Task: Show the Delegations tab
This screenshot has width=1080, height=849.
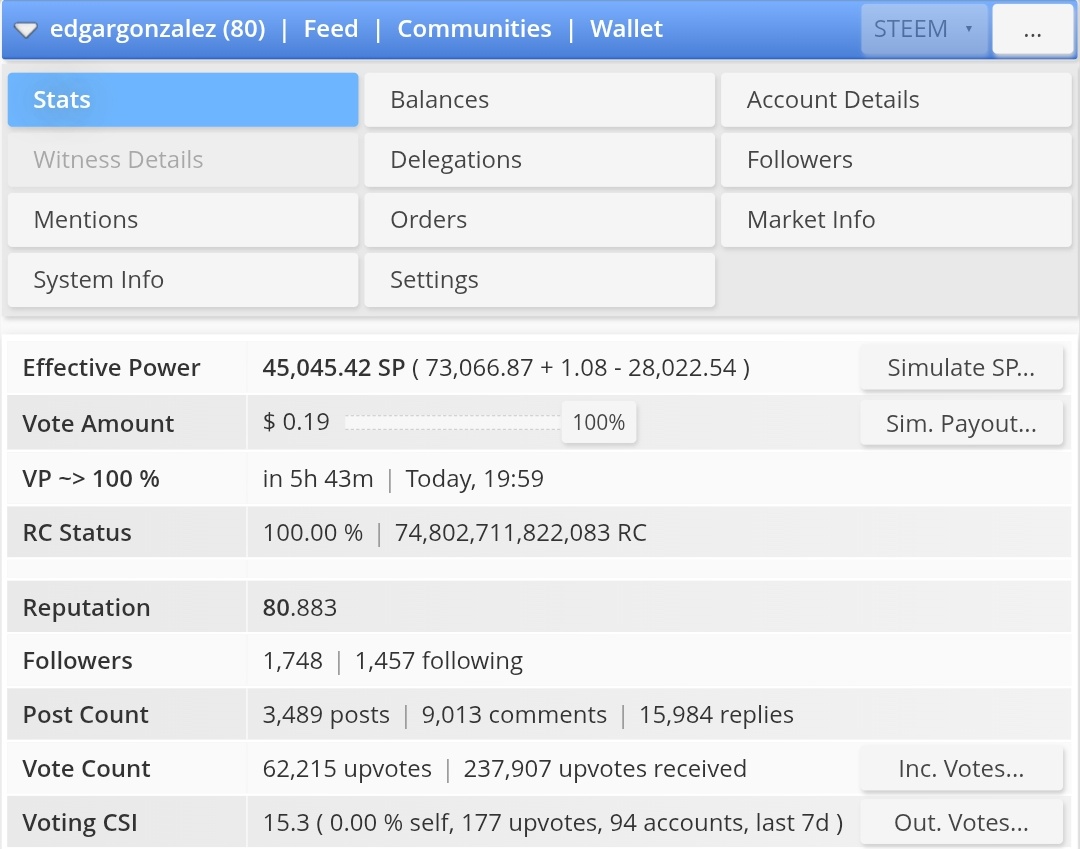Action: 539,160
